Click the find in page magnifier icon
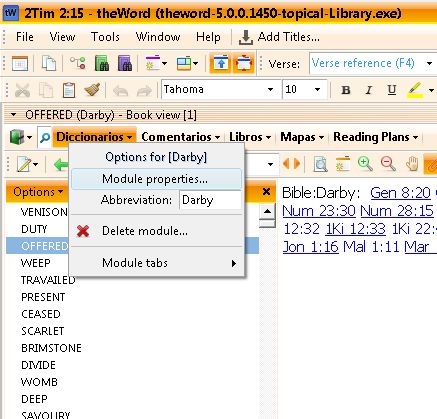Viewport: 437px width, 419px height. (x=320, y=164)
